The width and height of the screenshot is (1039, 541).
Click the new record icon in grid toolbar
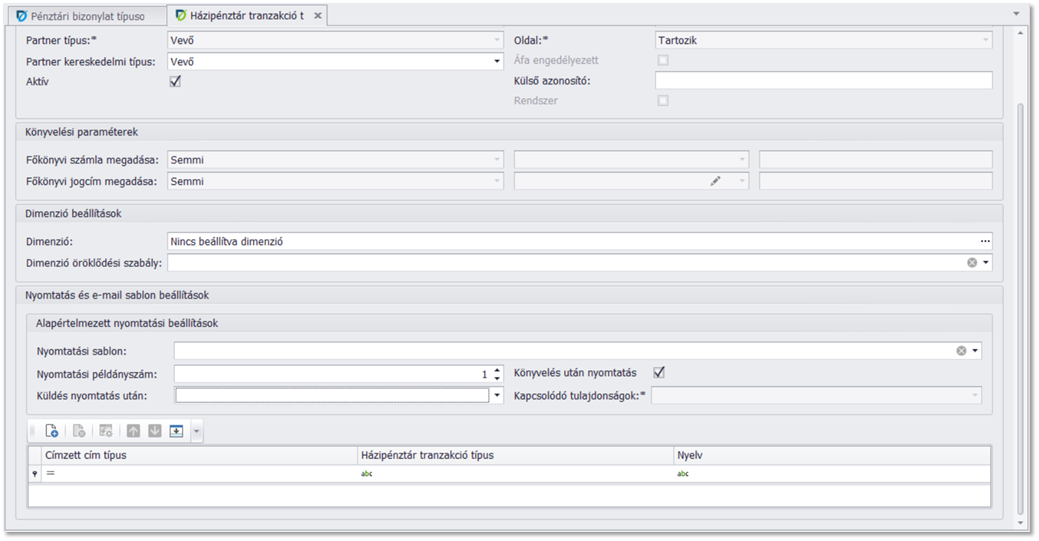tap(52, 431)
